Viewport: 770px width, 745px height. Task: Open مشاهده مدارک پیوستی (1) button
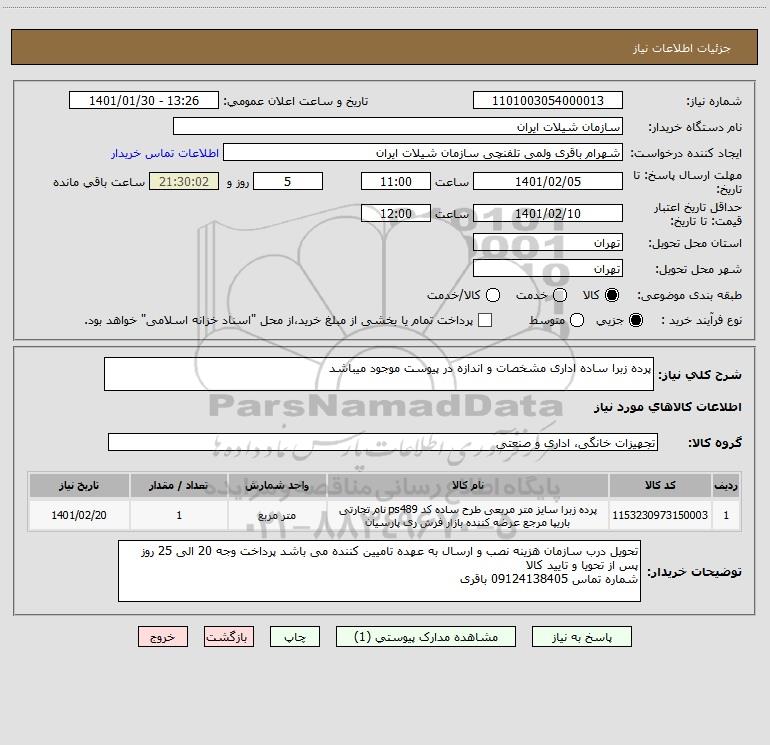click(x=426, y=637)
